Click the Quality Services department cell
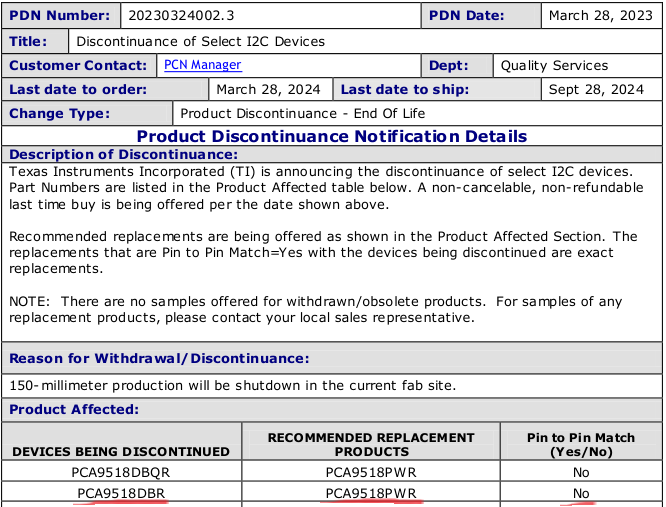 [x=554, y=65]
